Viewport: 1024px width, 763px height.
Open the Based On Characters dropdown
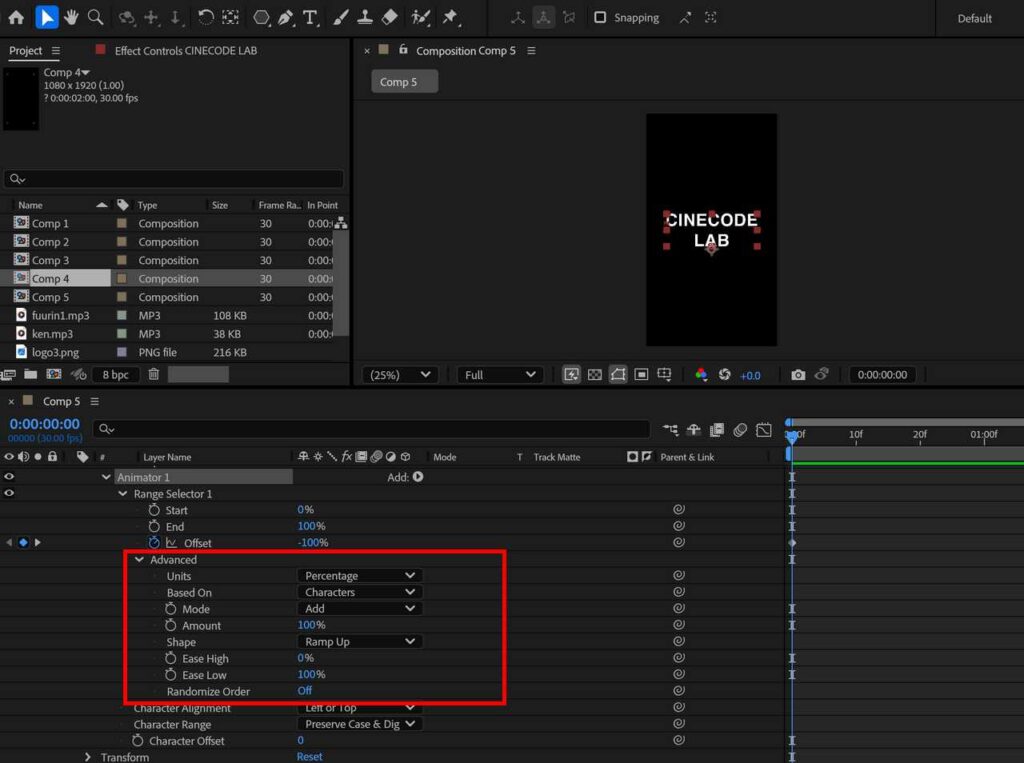point(360,592)
